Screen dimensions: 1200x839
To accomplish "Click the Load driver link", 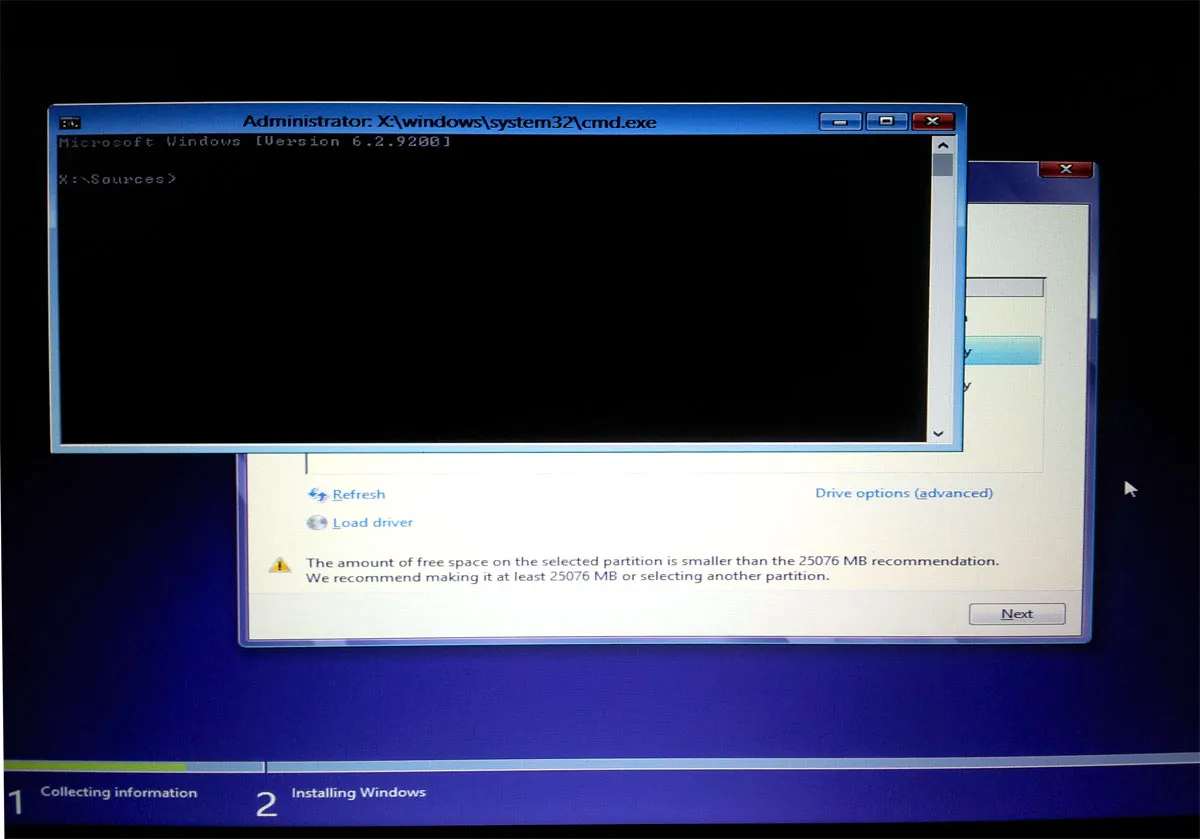I will point(372,522).
